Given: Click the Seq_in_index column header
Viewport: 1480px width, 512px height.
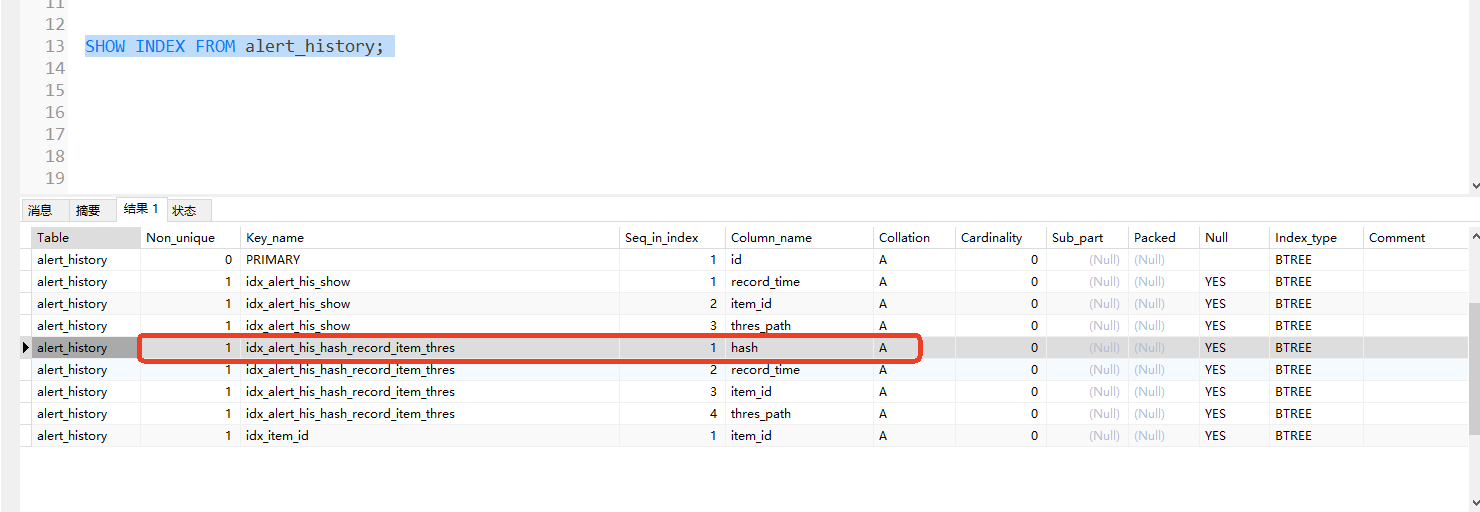Looking at the screenshot, I should 672,238.
